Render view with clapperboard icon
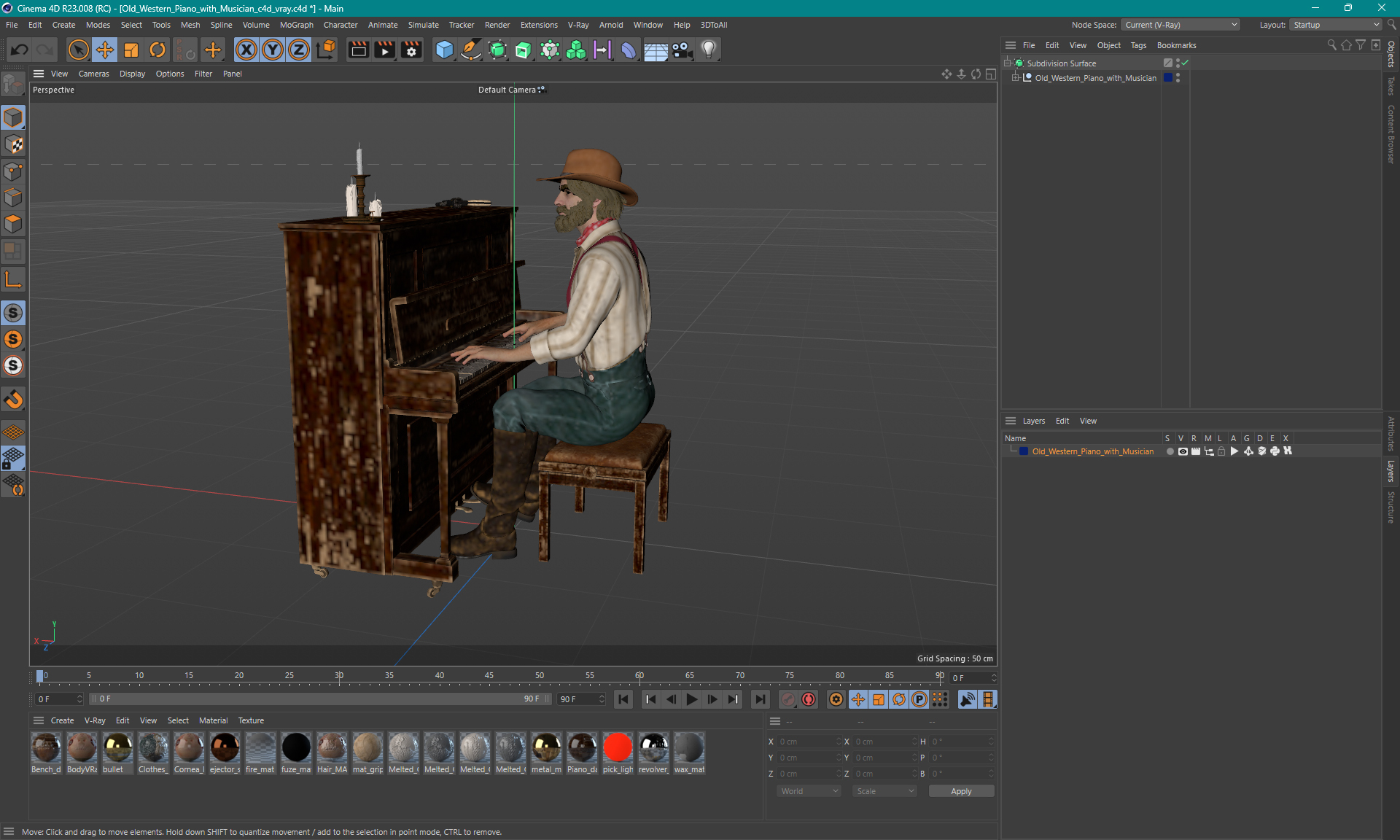The image size is (1400, 840). pos(358,50)
